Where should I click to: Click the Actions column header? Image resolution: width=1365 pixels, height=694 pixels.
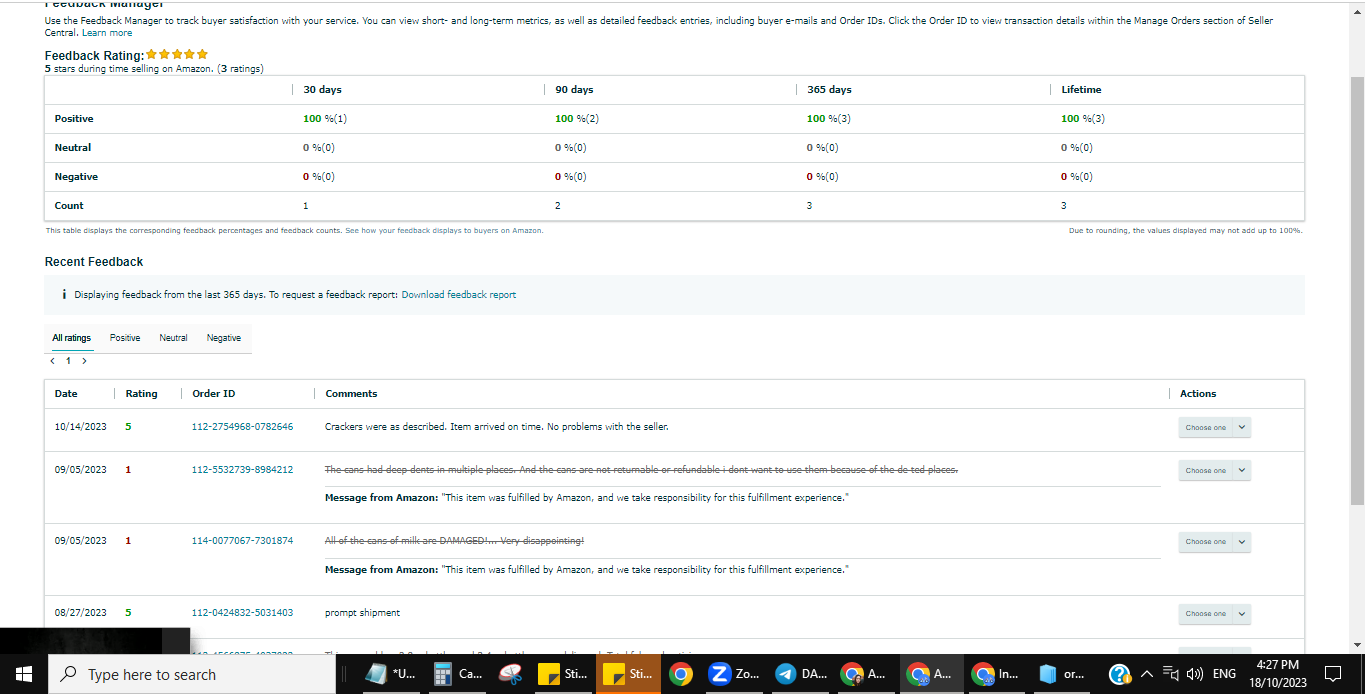(1198, 394)
